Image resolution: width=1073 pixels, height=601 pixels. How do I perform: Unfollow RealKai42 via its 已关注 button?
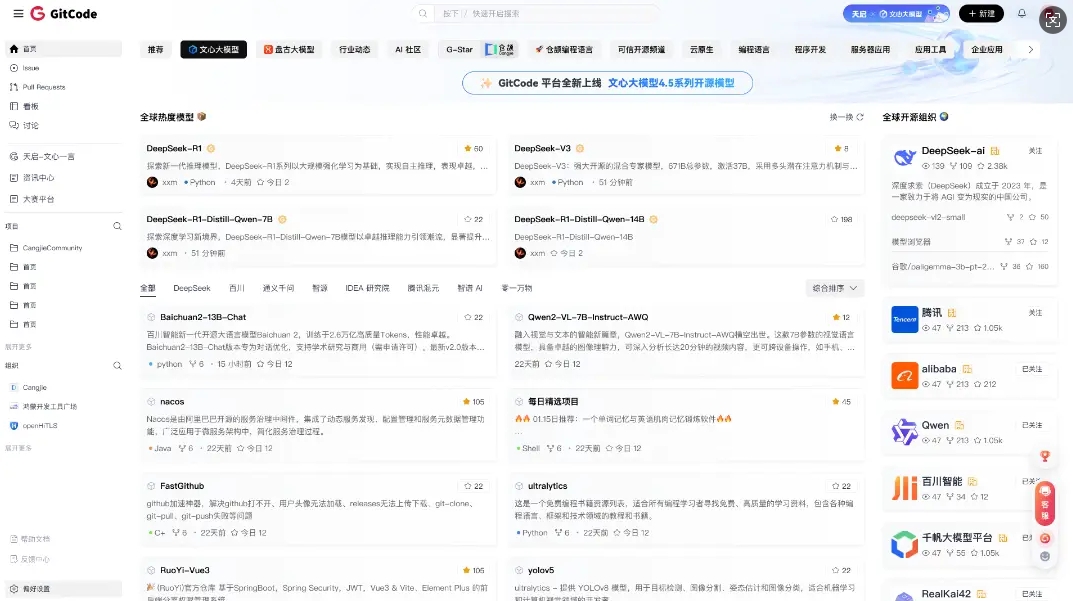coord(1032,594)
